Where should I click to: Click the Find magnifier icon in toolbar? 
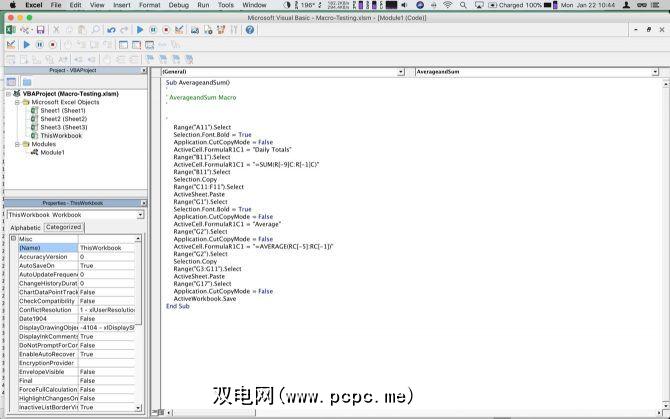pyautogui.click(x=96, y=30)
